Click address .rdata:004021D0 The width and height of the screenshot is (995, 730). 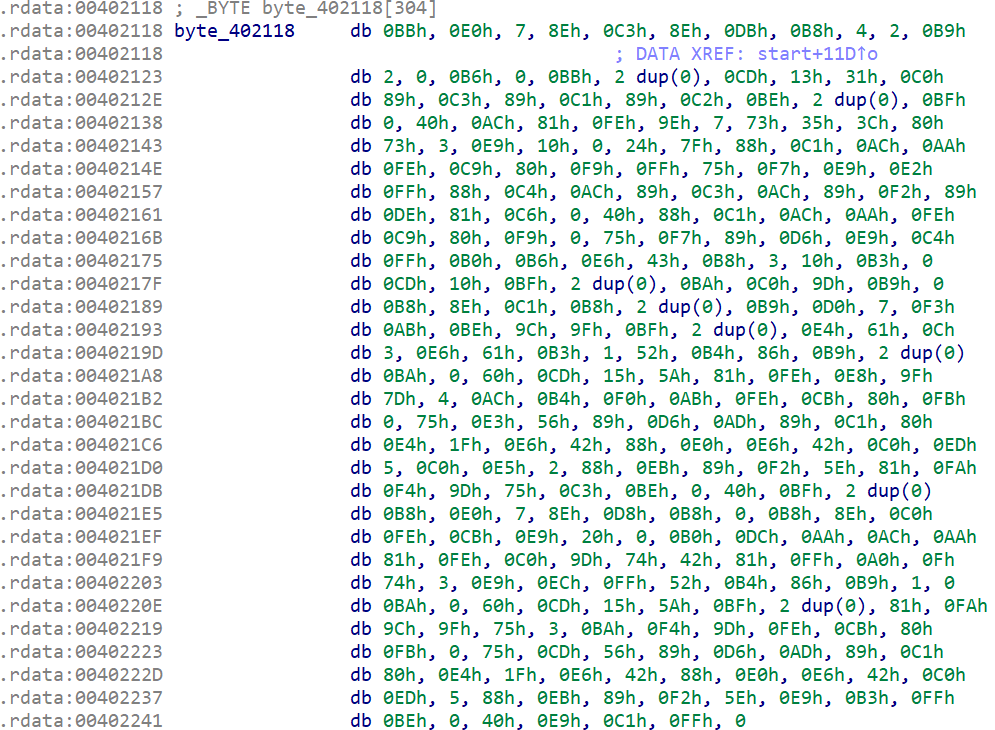click(x=81, y=468)
